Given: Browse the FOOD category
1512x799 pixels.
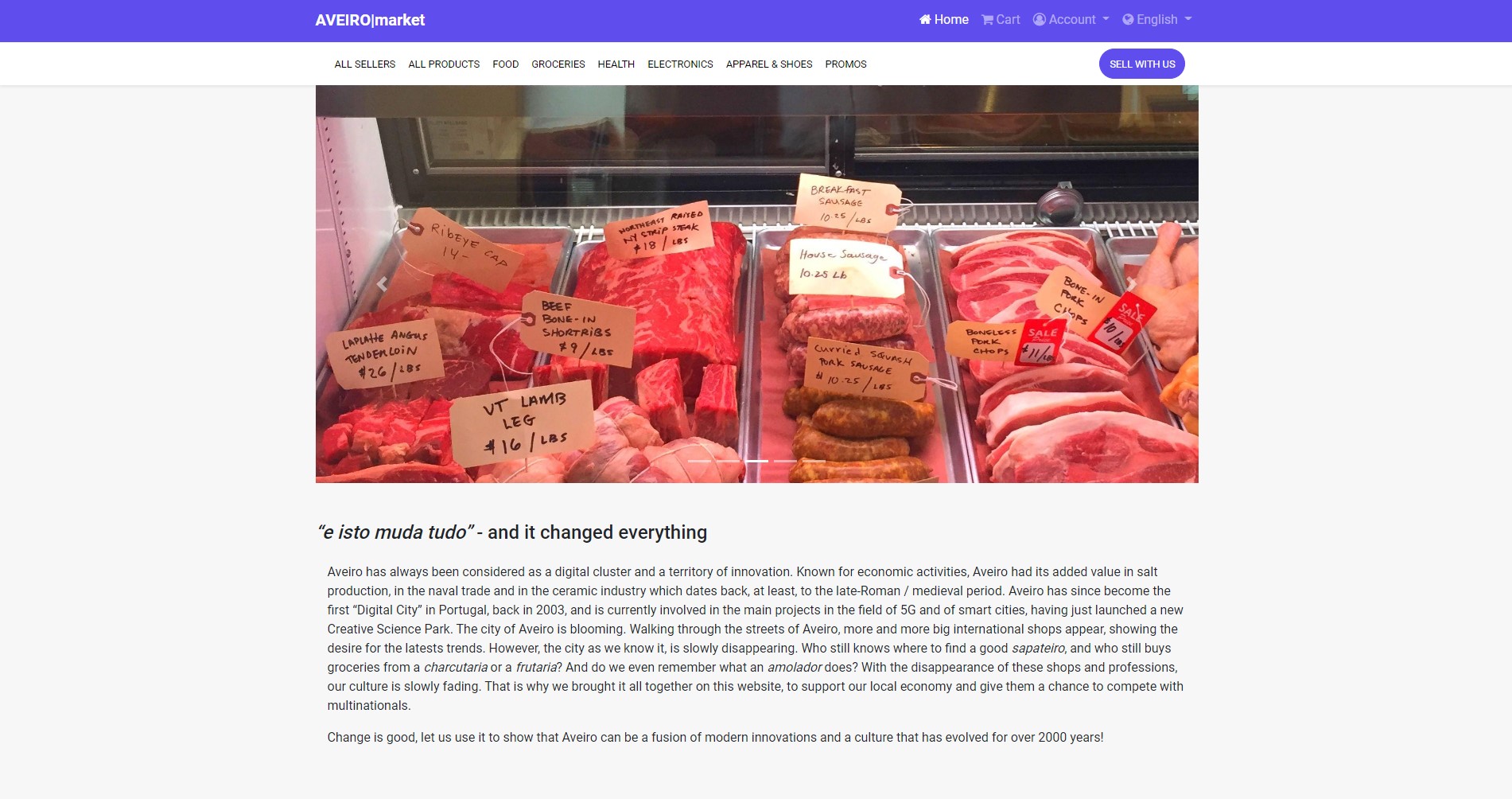Looking at the screenshot, I should [x=505, y=64].
